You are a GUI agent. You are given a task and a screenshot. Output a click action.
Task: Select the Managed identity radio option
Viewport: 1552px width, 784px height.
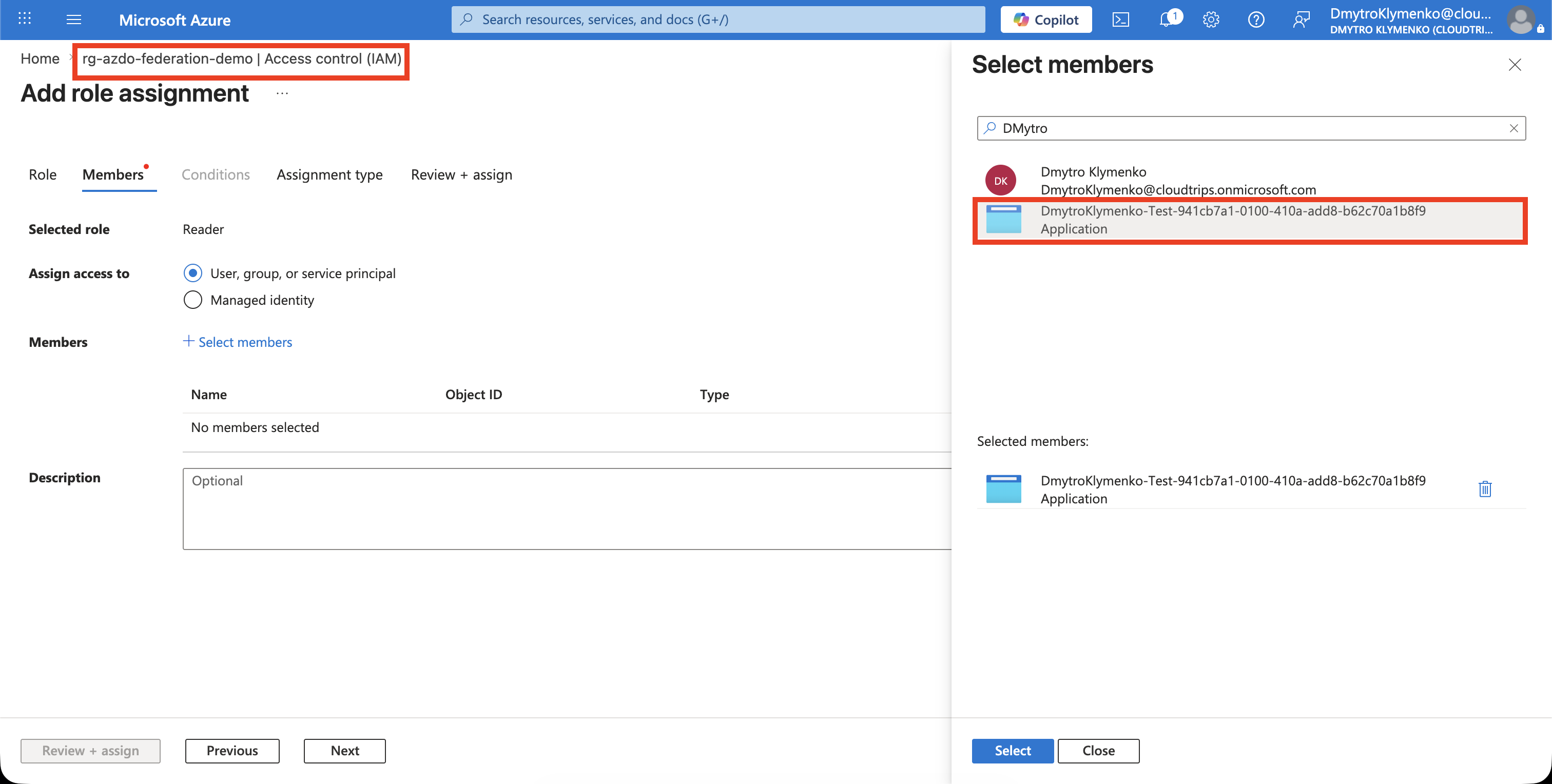tap(193, 300)
